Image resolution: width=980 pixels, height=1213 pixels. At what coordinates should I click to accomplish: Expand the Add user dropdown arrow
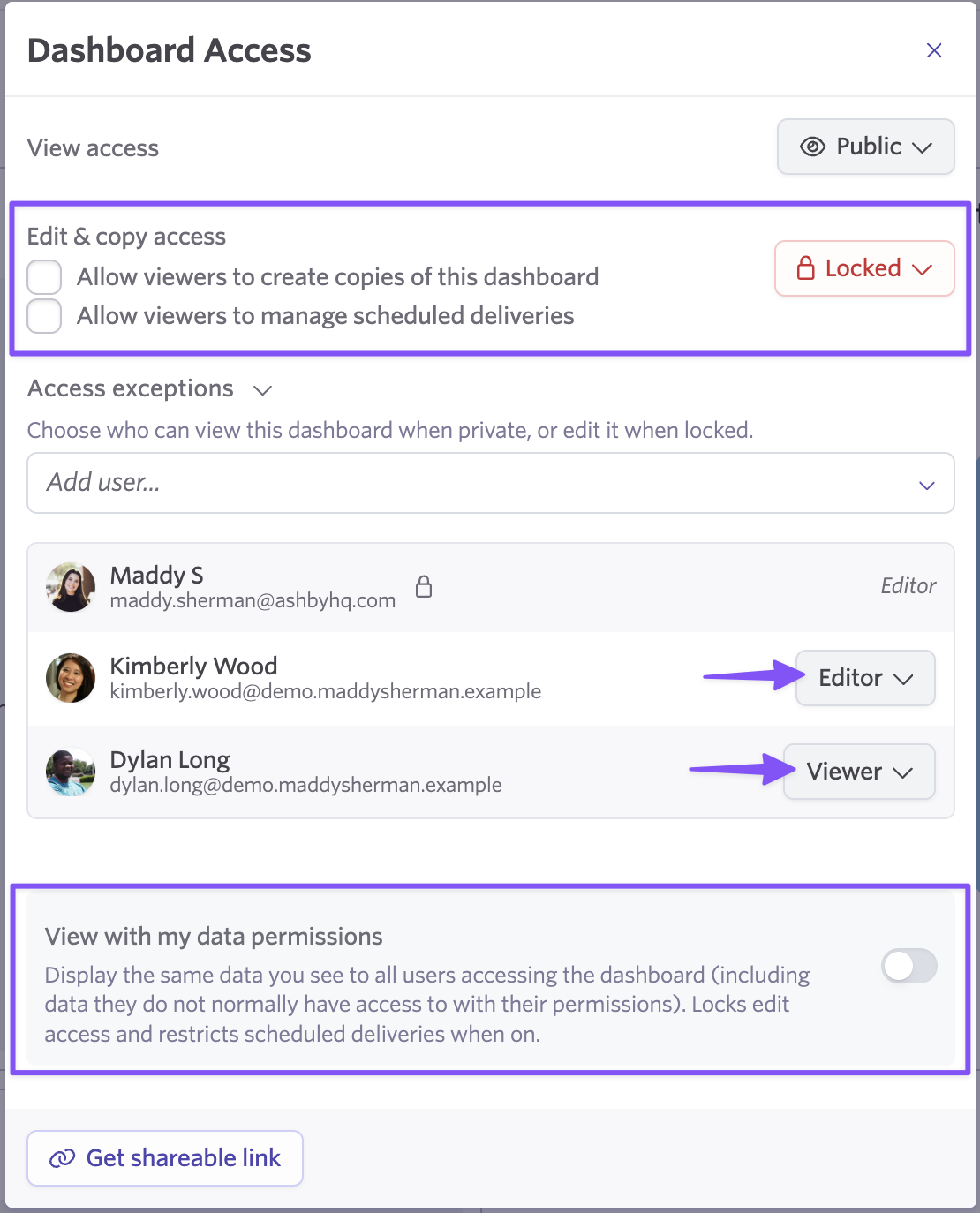[927, 485]
